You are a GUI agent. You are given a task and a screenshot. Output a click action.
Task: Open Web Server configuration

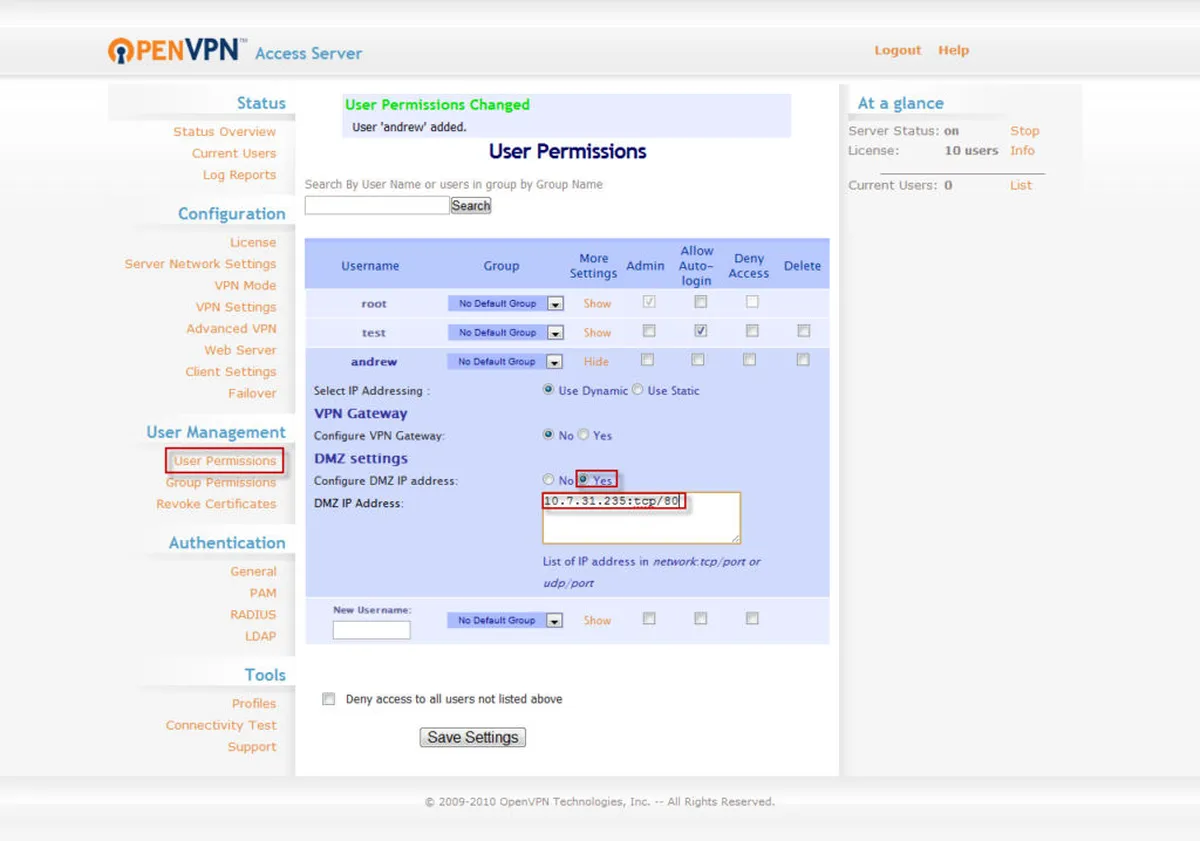point(240,350)
